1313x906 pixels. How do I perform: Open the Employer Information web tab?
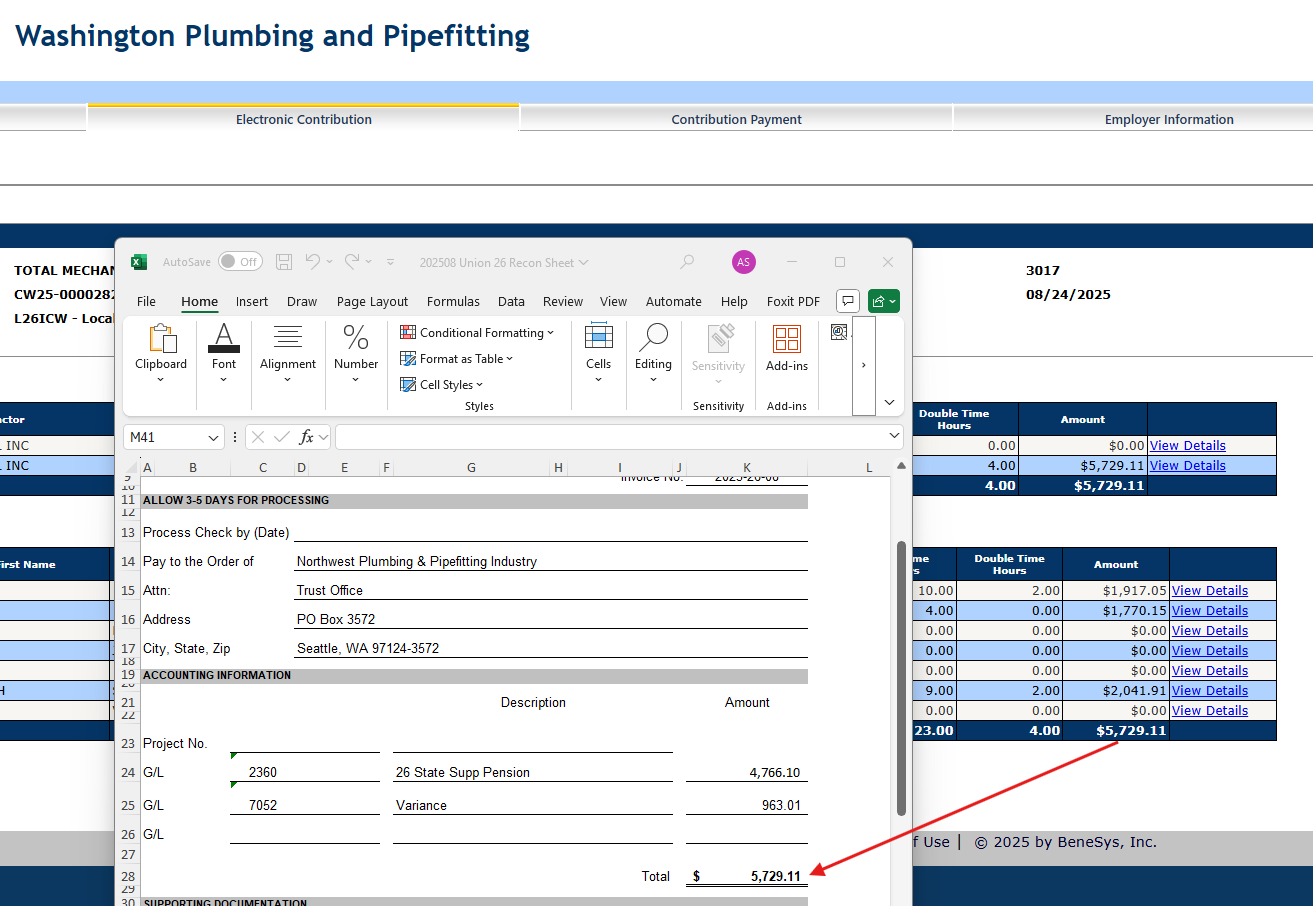(x=1169, y=119)
